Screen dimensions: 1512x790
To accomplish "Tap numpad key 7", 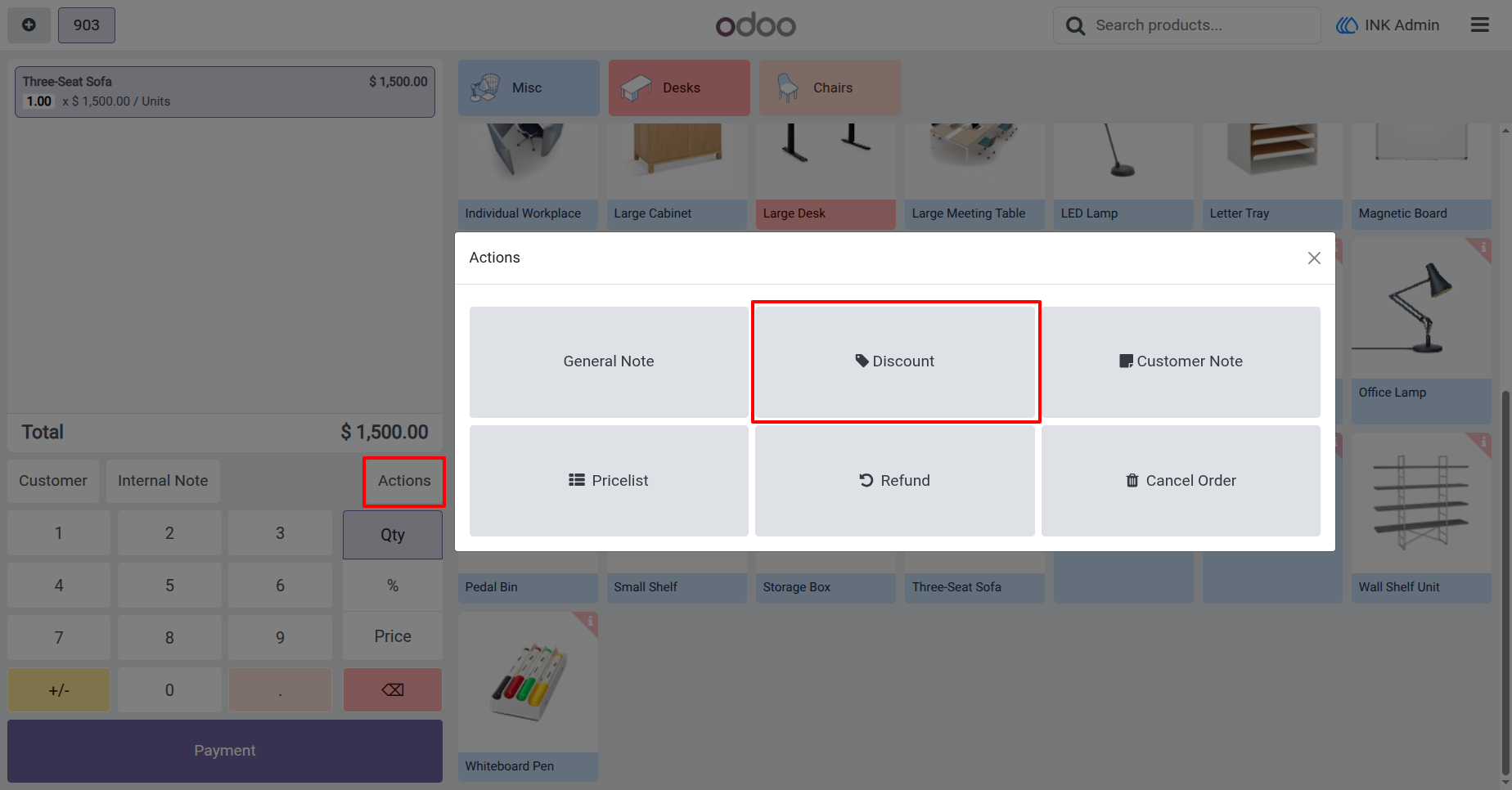I will 59,638.
